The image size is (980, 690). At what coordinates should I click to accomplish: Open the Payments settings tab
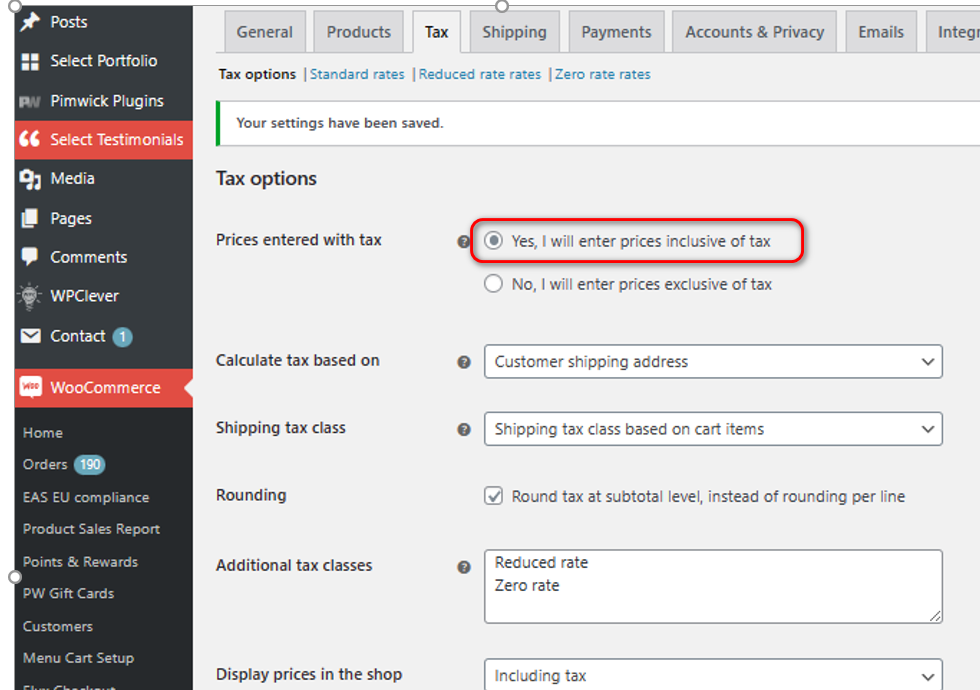(x=616, y=32)
